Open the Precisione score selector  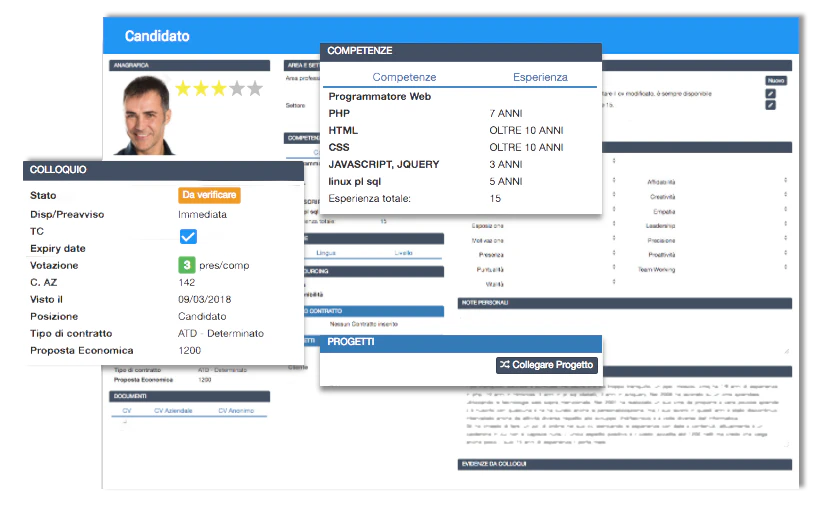click(785, 238)
